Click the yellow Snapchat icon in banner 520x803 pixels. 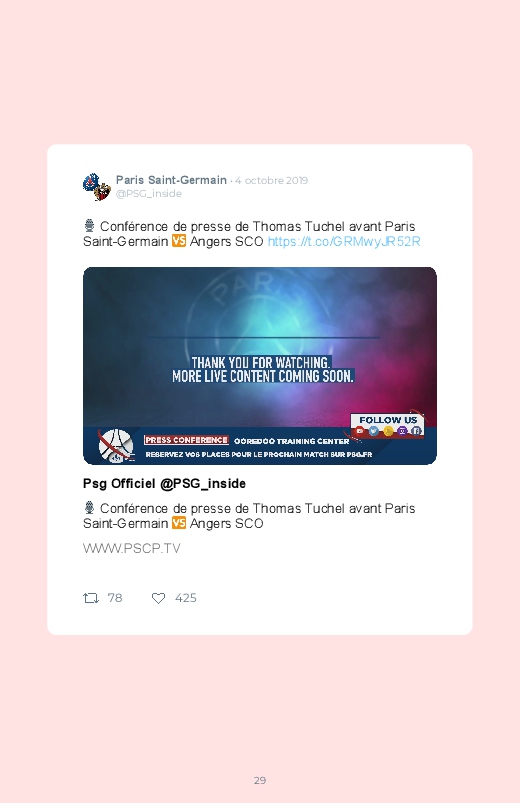coord(388,431)
